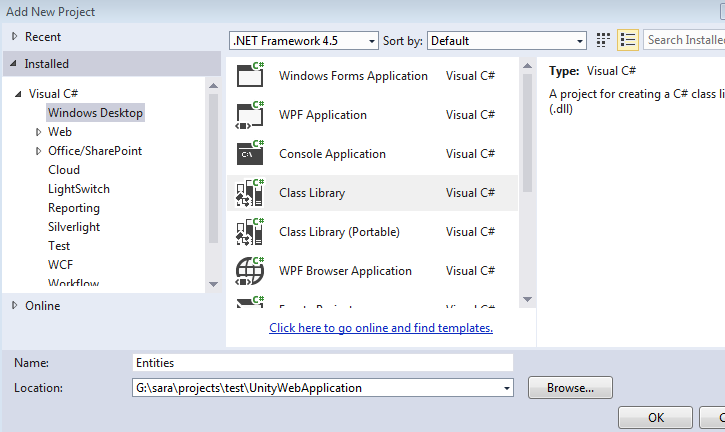
Task: Collapse the Installed section
Action: pos(13,63)
